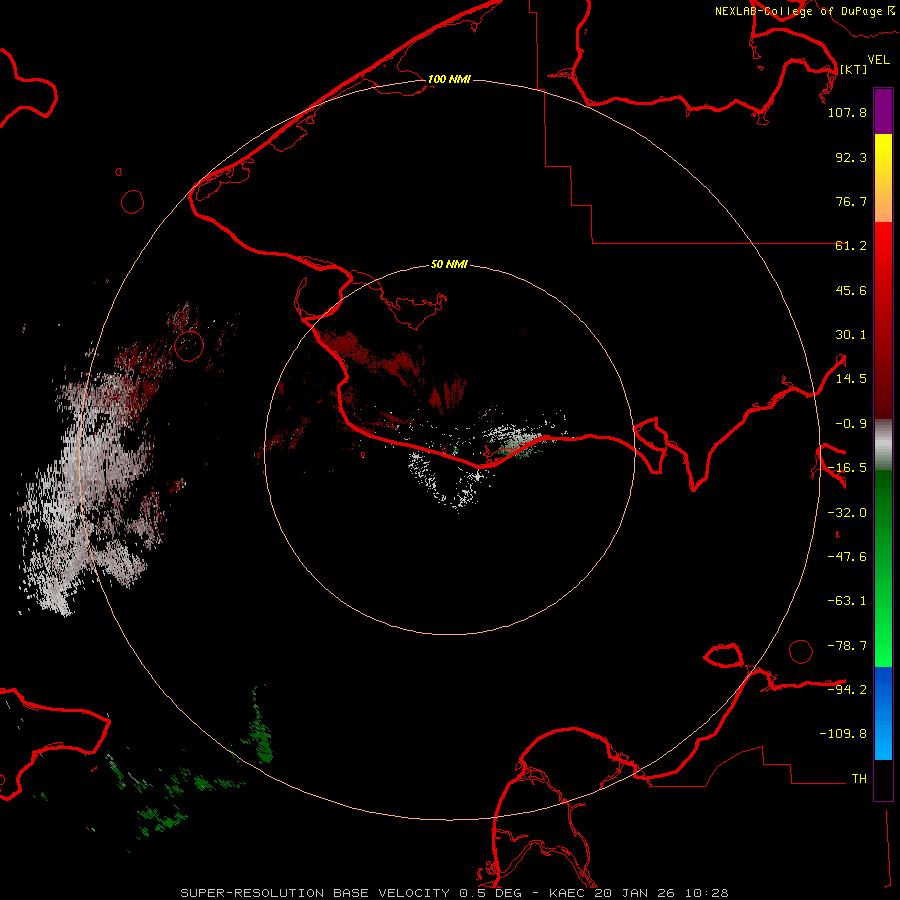Viewport: 900px width, 900px height.
Task: Click the 100 NMI range ring label
Action: [x=449, y=79]
